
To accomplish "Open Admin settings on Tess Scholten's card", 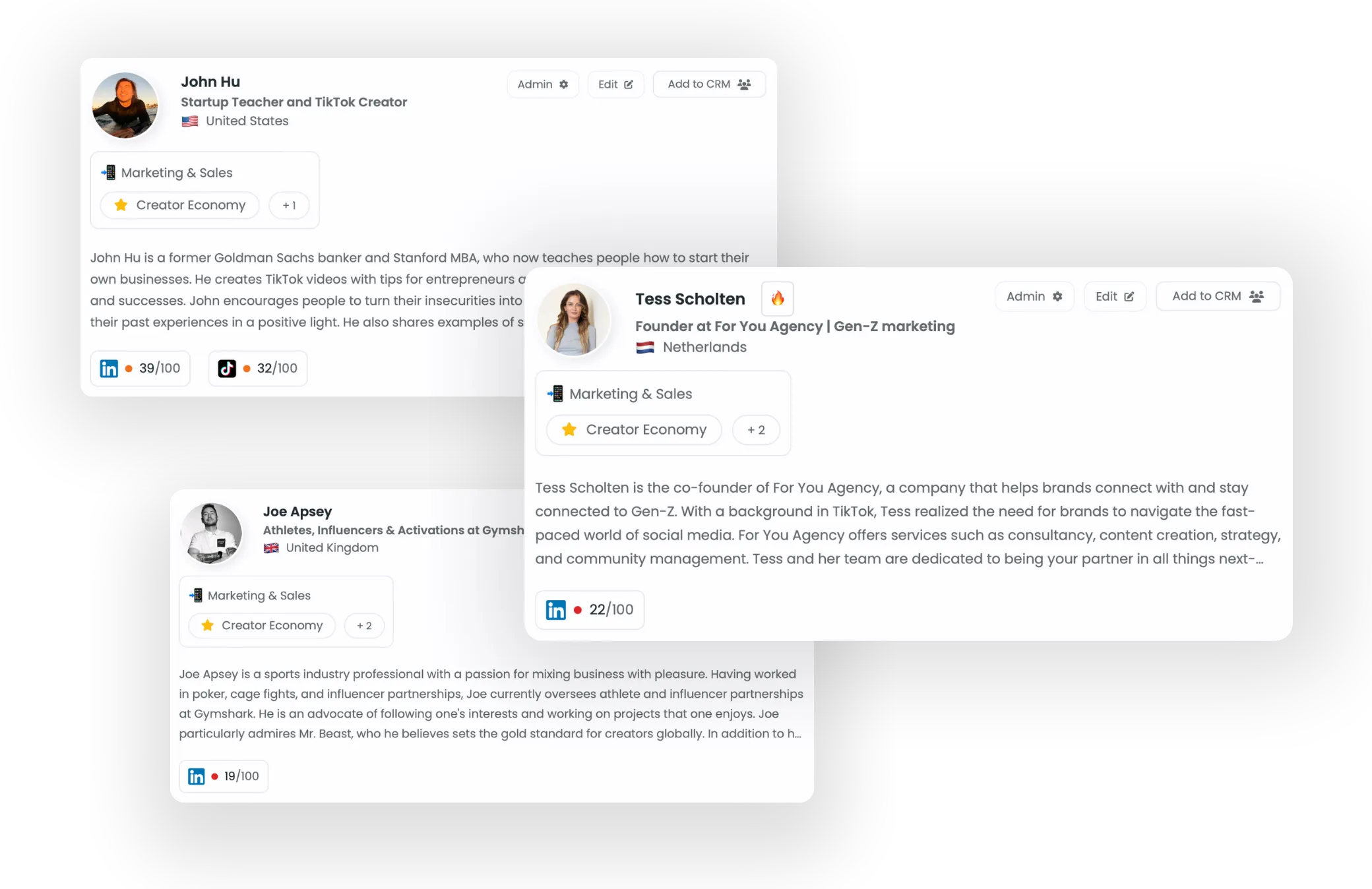I will click(1034, 297).
